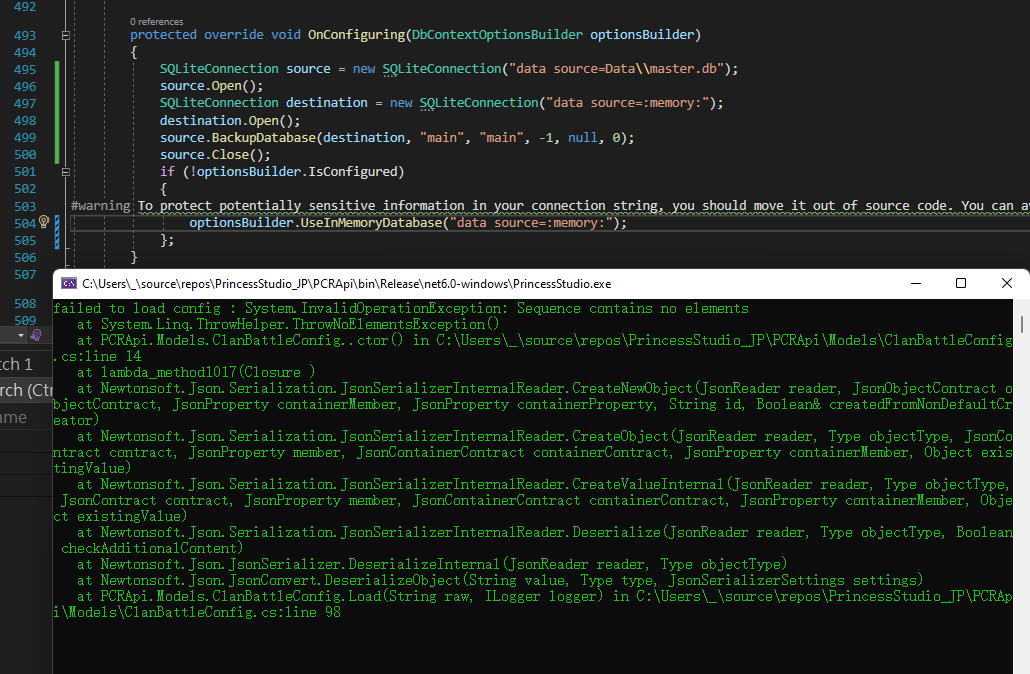Open the zoom dropdown arrow below the editor
This screenshot has height=674, width=1030.
21,336
